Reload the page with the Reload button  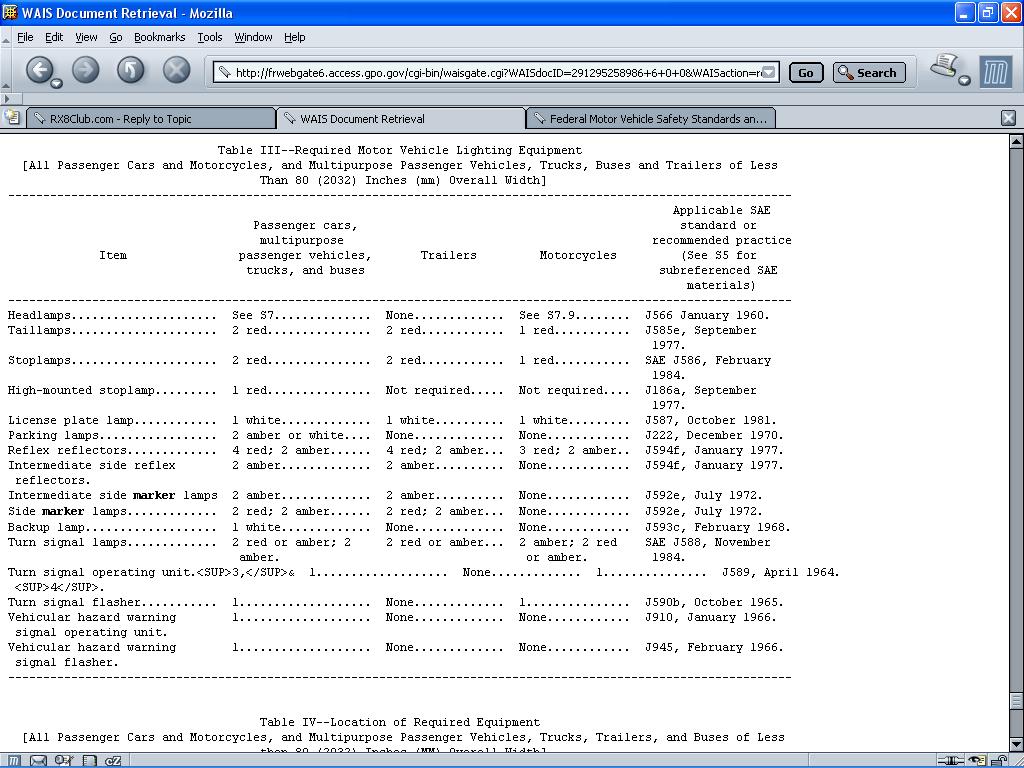click(x=131, y=70)
